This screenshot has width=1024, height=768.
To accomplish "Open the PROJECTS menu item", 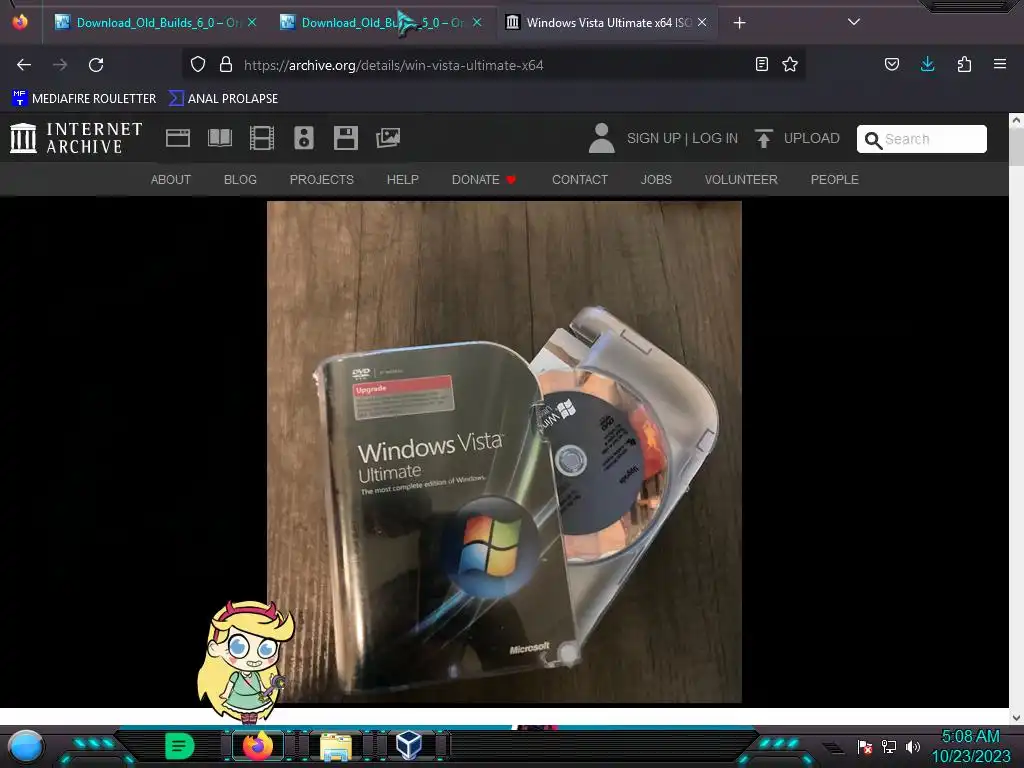I will pos(322,180).
